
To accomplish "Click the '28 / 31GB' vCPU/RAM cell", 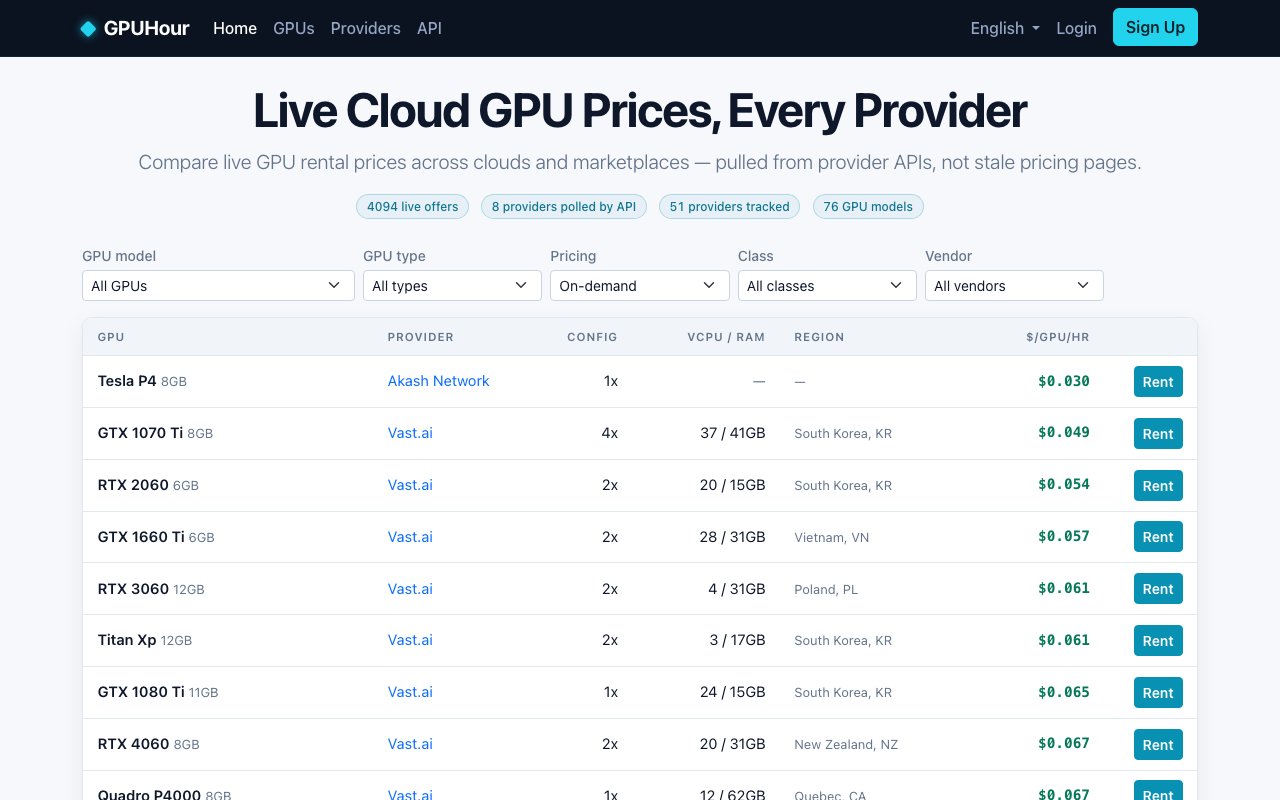I will [x=733, y=537].
